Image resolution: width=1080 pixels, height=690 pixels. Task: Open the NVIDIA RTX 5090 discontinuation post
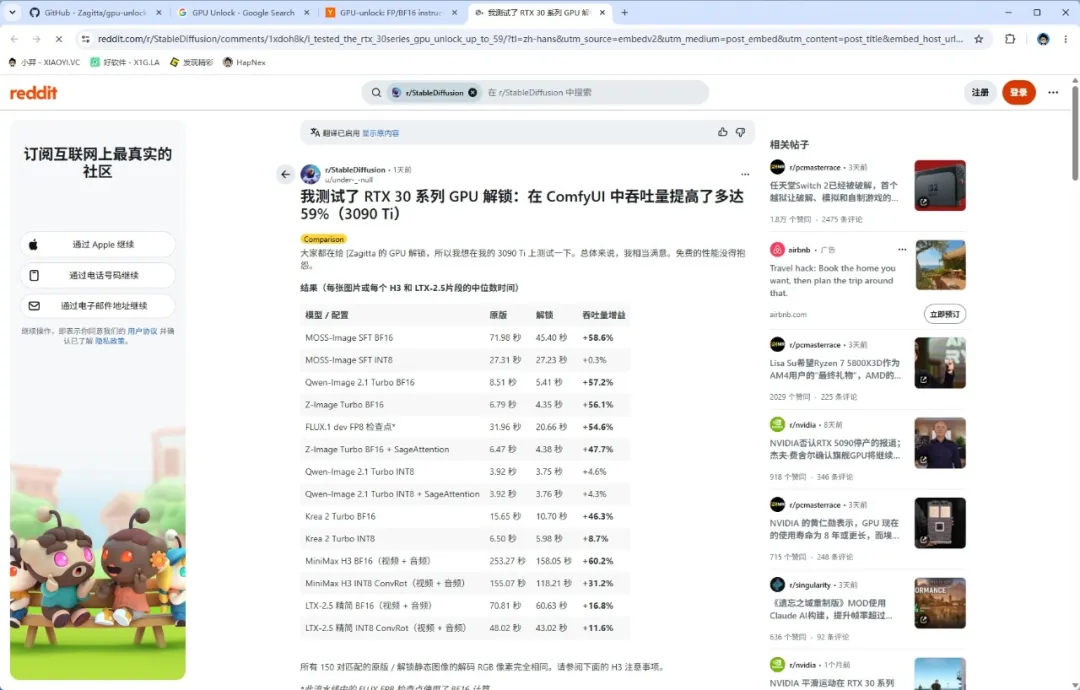[835, 449]
